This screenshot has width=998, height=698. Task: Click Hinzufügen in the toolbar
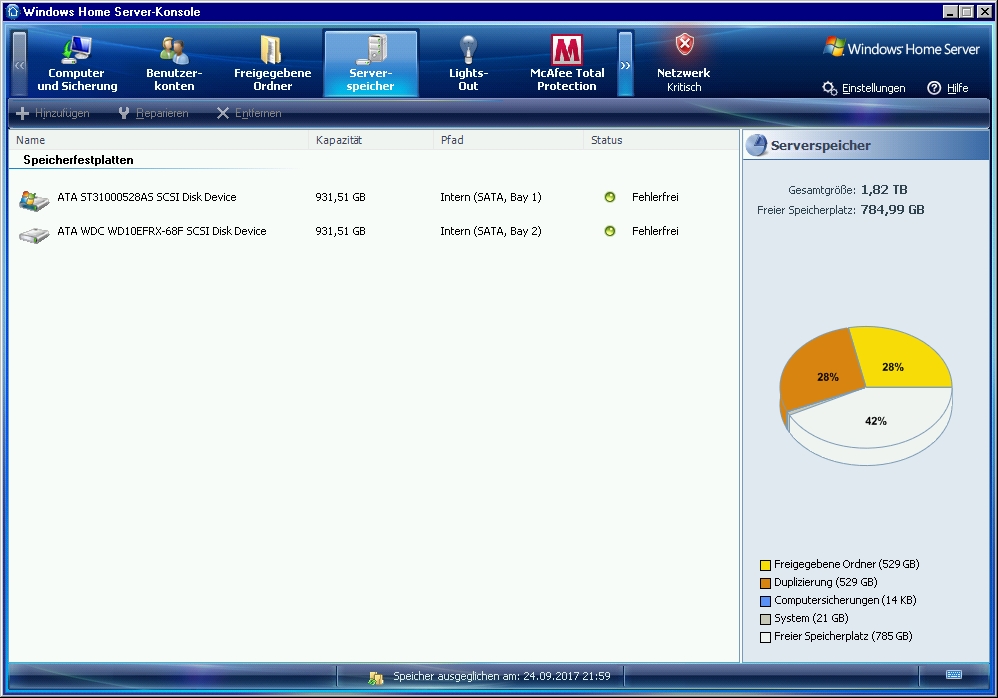53,113
